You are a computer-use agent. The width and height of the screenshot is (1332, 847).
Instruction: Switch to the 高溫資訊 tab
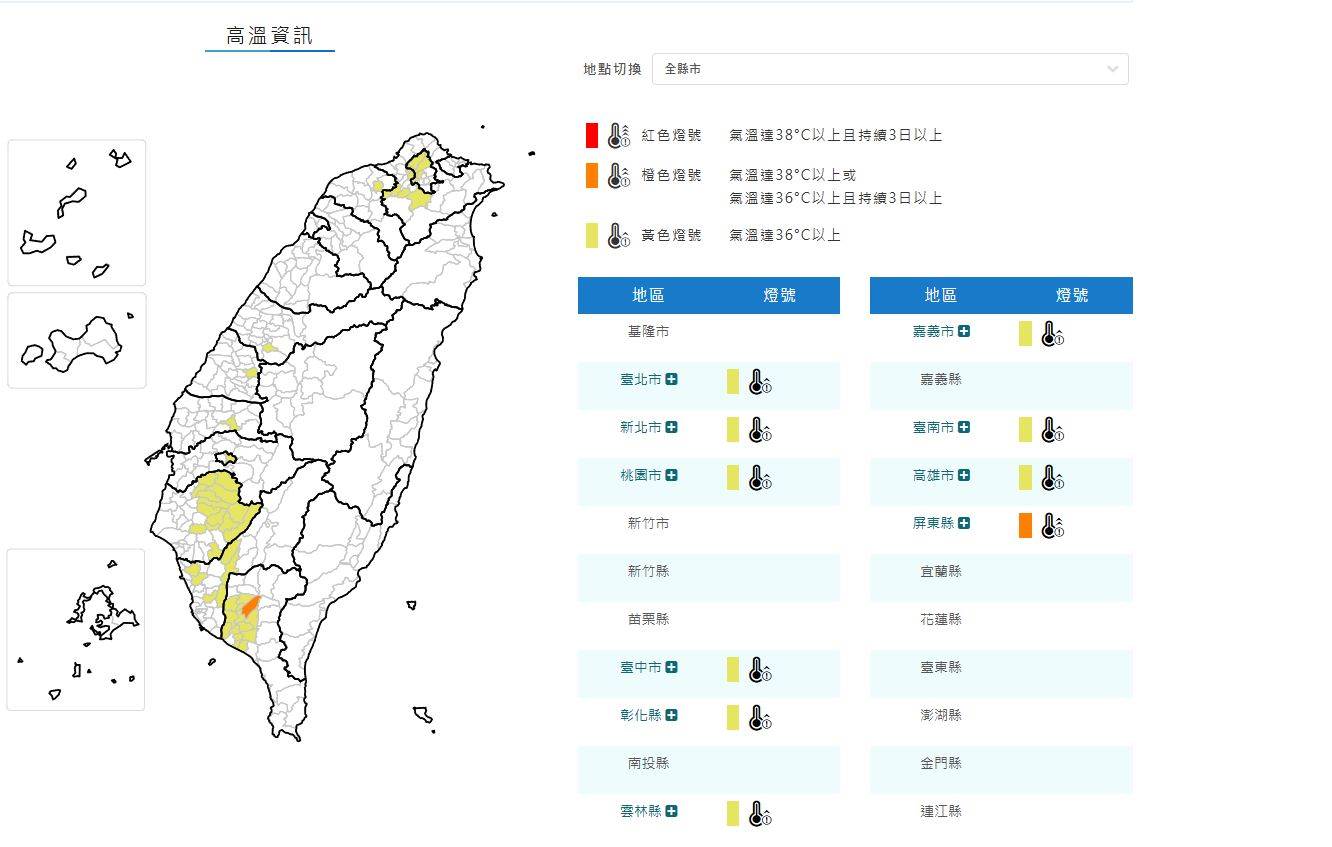click(269, 33)
